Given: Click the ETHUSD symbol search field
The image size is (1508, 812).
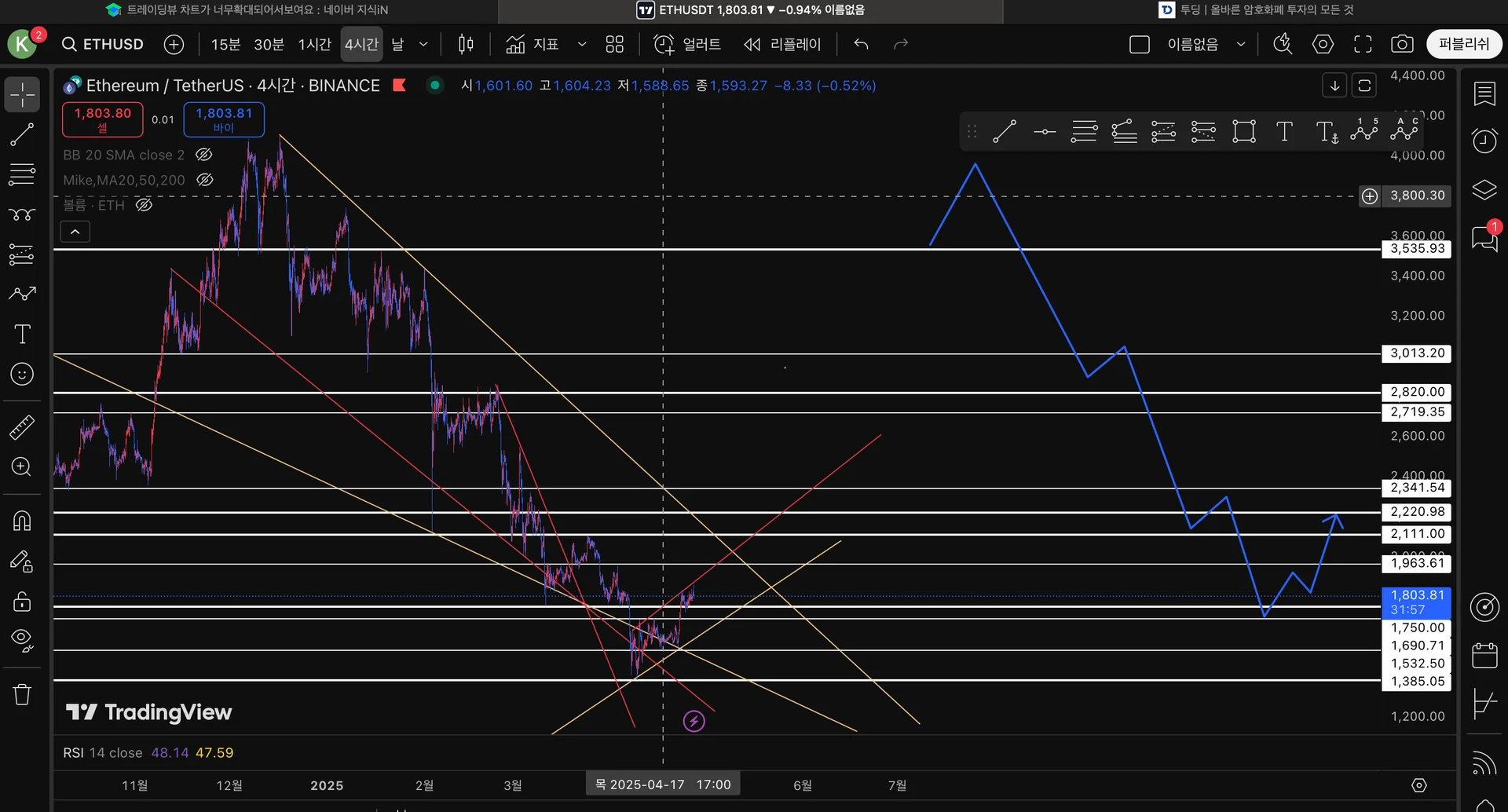Looking at the screenshot, I should (x=104, y=44).
